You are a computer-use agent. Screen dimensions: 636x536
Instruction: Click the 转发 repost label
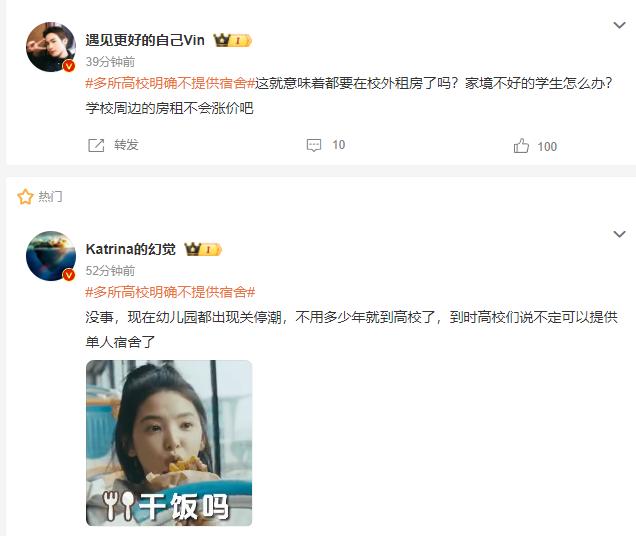[126, 145]
